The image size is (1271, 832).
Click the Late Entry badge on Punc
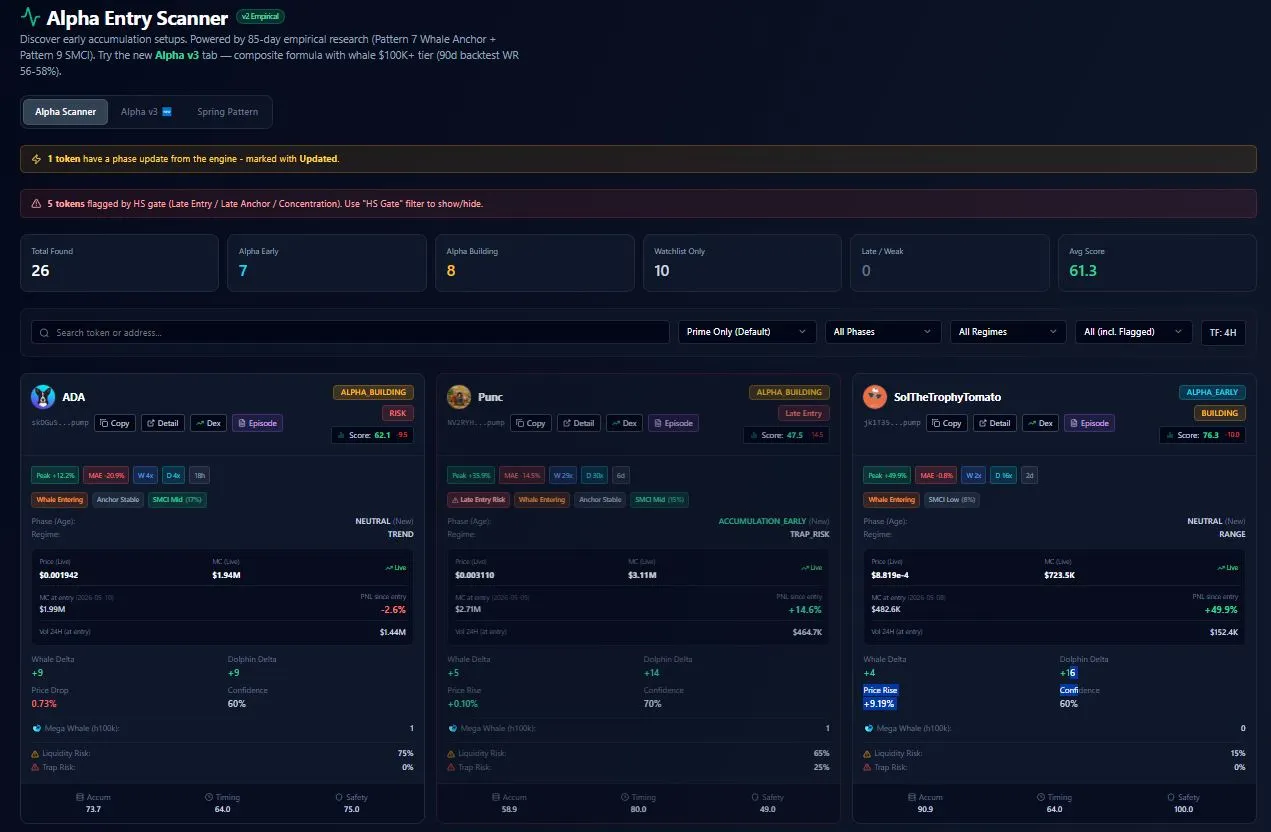click(x=804, y=413)
